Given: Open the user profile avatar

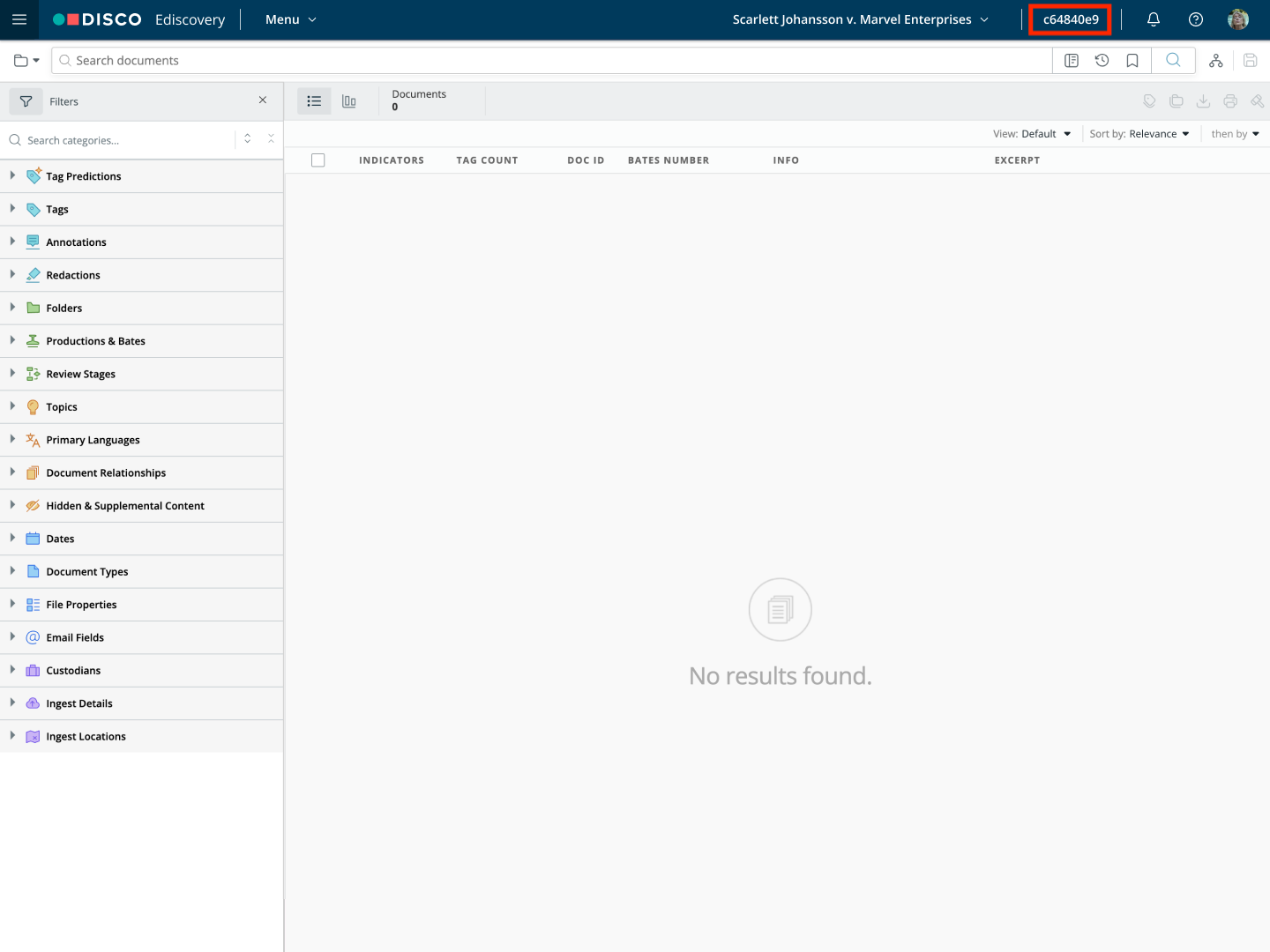Looking at the screenshot, I should click(x=1238, y=19).
